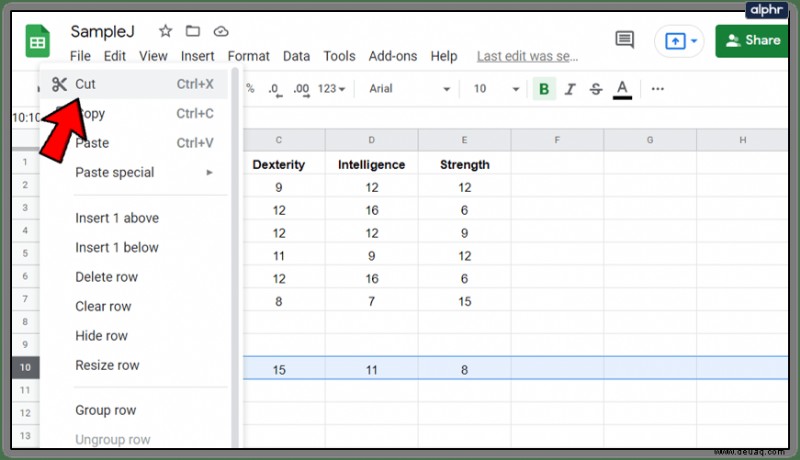Viewport: 800px width, 460px height.
Task: Click the decrease decimal places button
Action: click(x=275, y=90)
